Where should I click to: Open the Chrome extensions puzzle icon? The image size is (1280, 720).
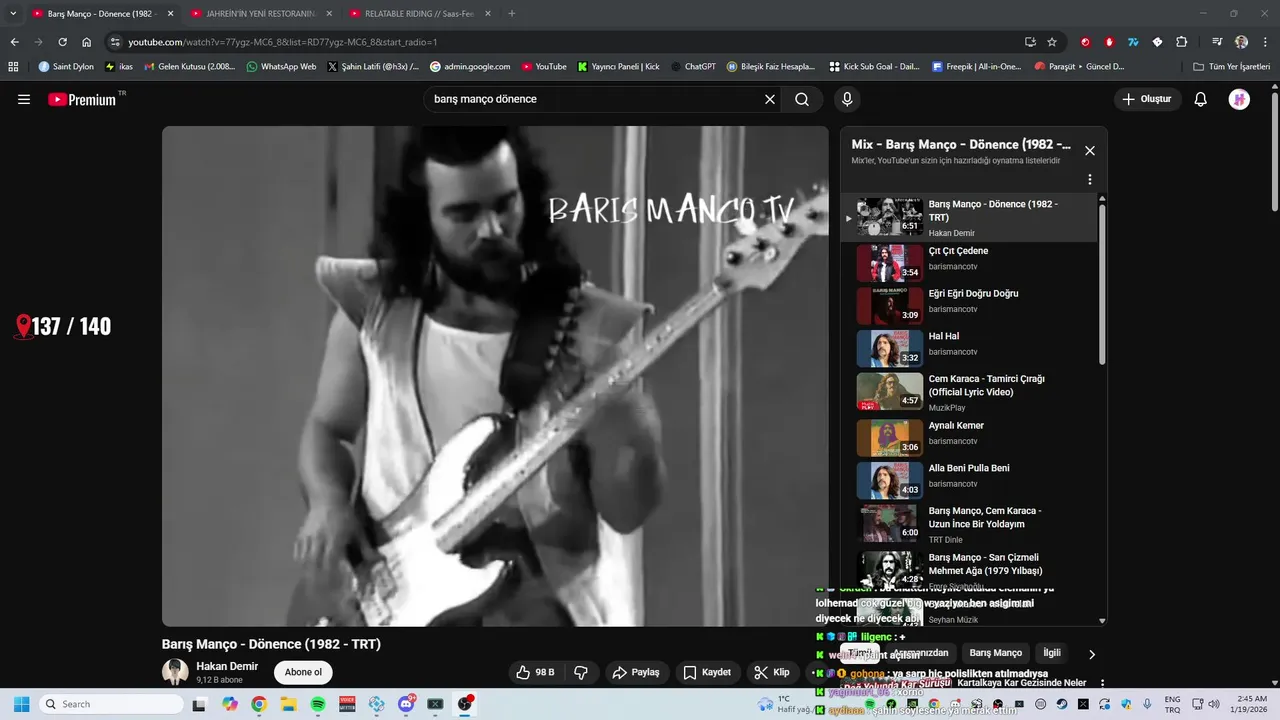pos(1181,42)
